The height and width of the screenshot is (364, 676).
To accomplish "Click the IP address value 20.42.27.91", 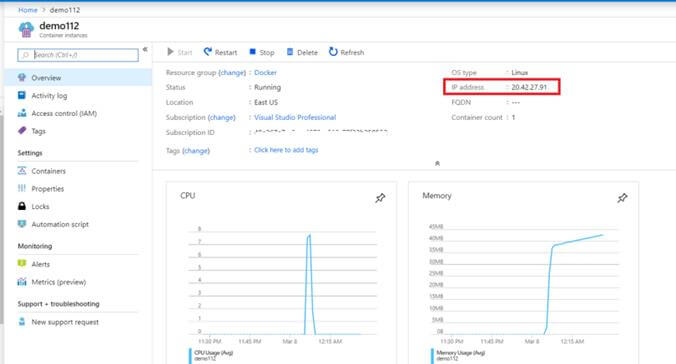I will (529, 87).
